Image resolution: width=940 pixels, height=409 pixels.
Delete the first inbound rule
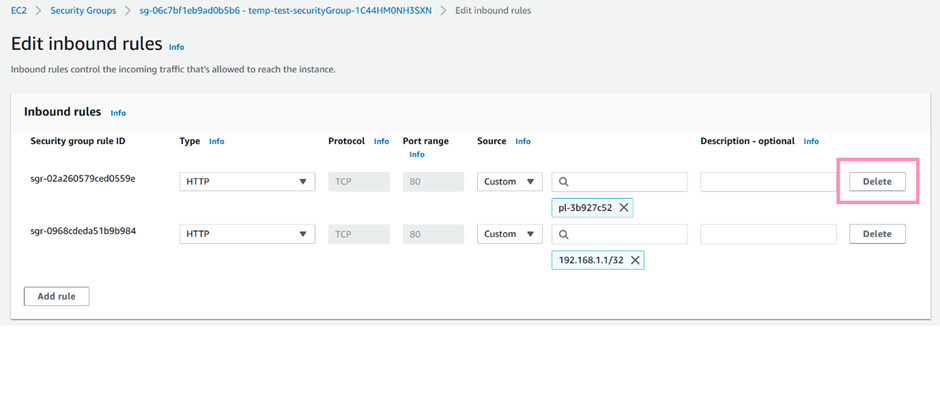point(877,182)
